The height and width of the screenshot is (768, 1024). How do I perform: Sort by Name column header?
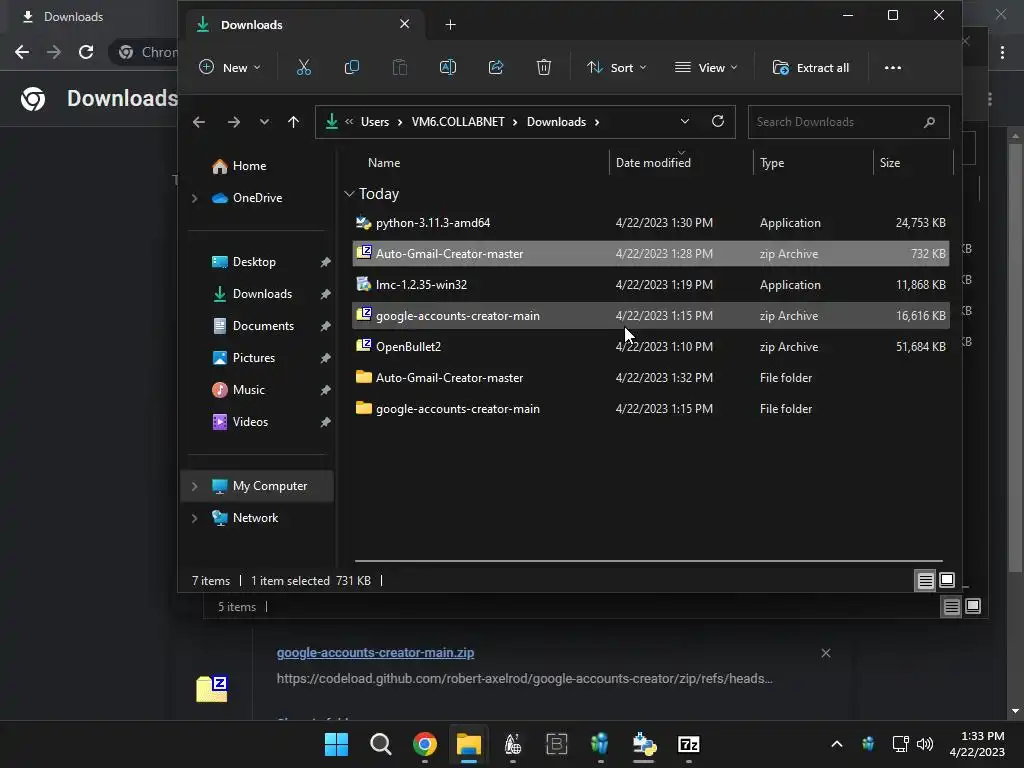[x=384, y=163]
